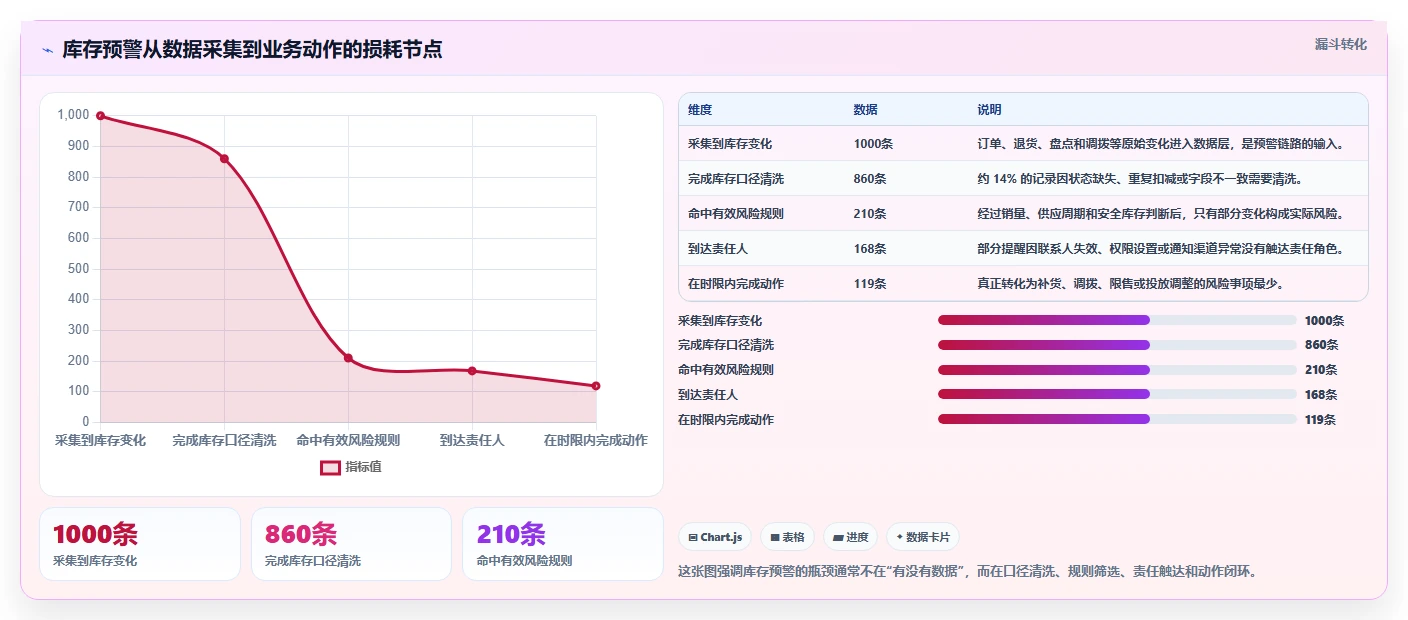Click chart point for 到达责任人

(472, 371)
